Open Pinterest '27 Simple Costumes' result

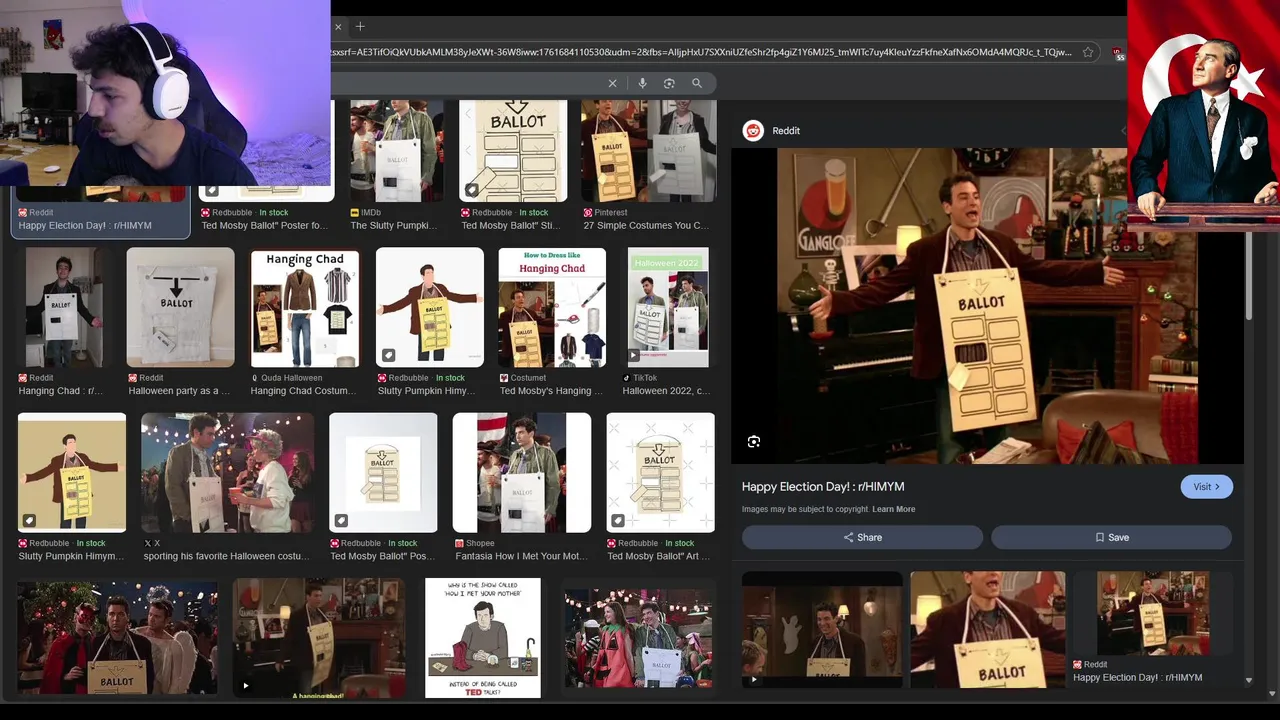pos(649,151)
